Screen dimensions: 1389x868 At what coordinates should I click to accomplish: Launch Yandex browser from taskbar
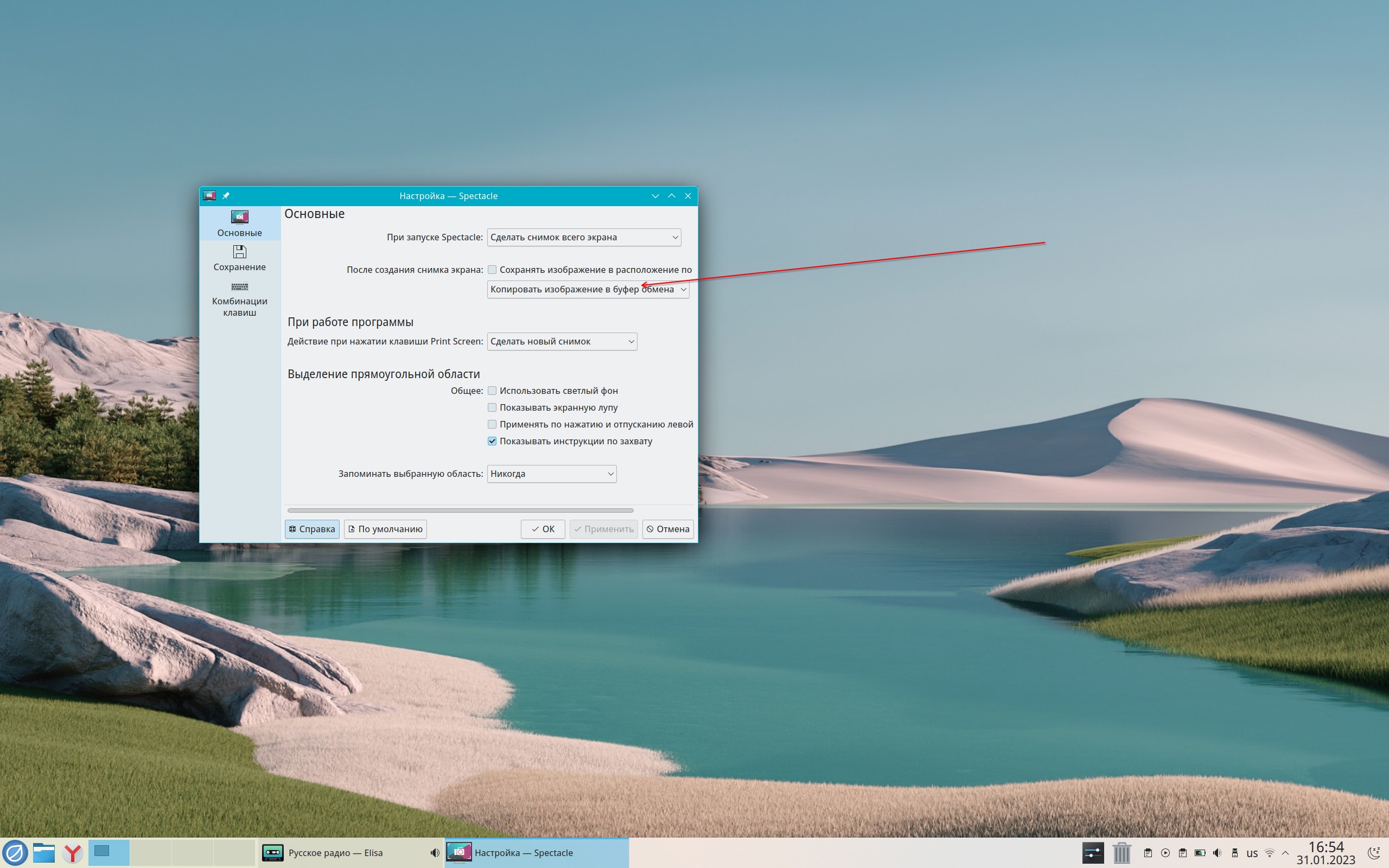point(73,853)
